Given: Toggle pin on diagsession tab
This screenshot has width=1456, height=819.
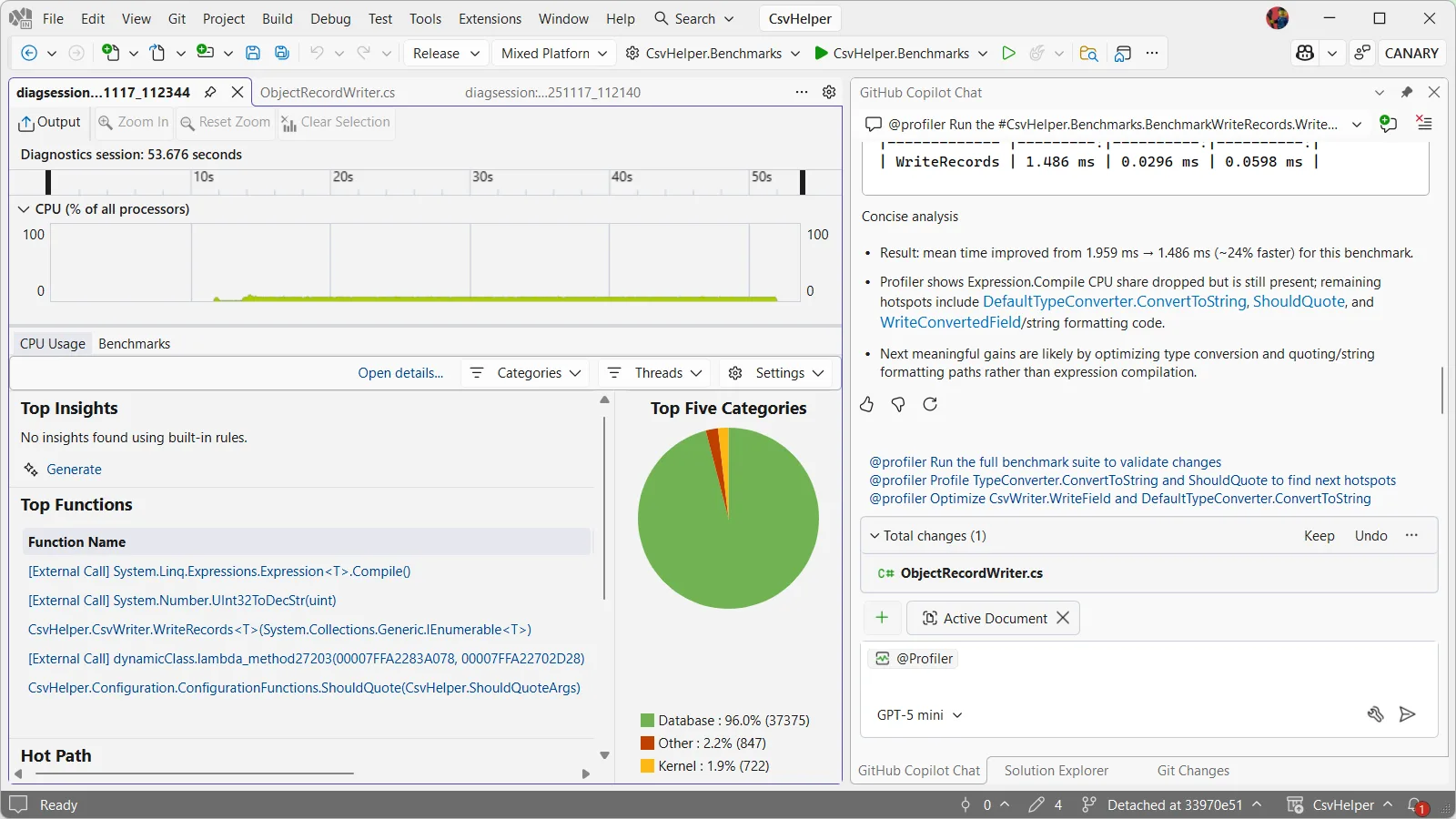Looking at the screenshot, I should [210, 92].
